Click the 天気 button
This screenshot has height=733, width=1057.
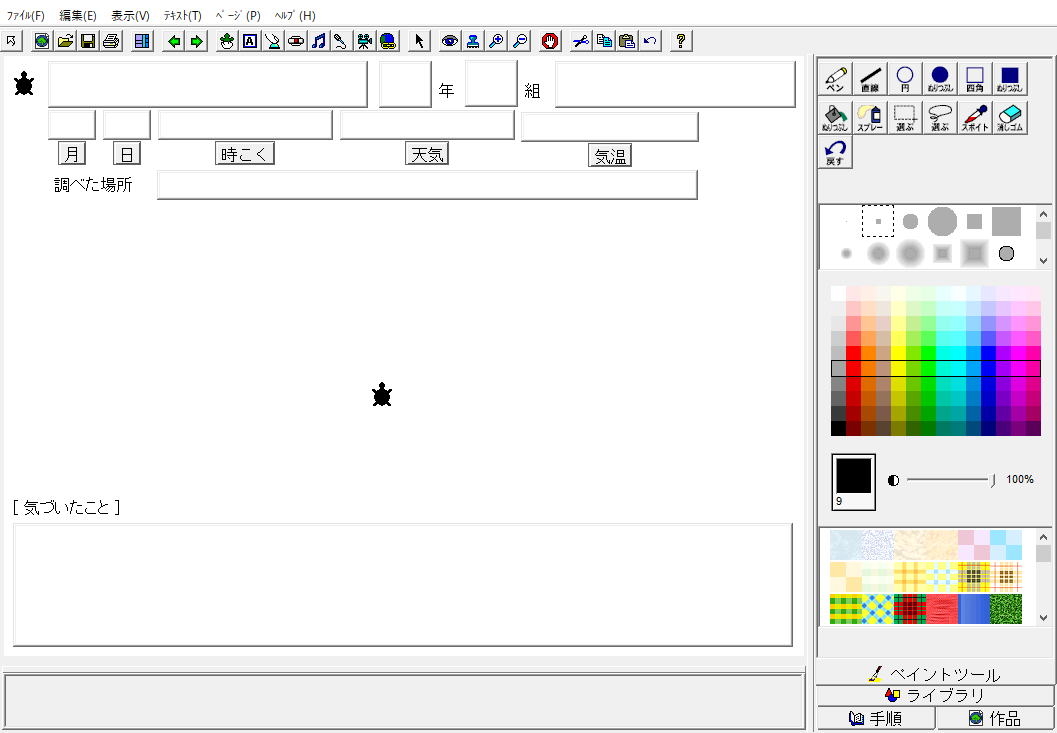tap(427, 154)
